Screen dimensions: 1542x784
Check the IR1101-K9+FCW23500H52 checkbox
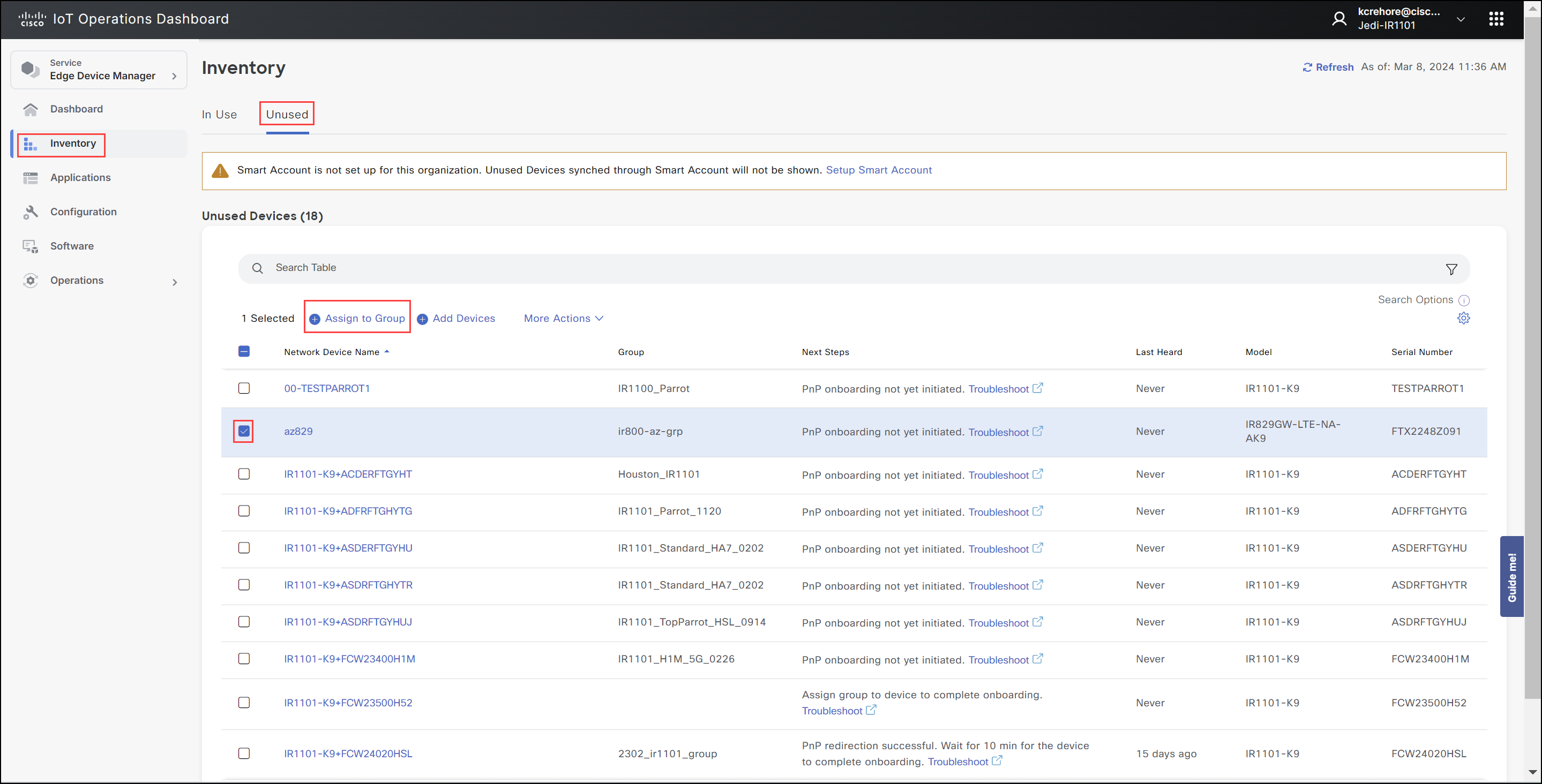point(244,703)
